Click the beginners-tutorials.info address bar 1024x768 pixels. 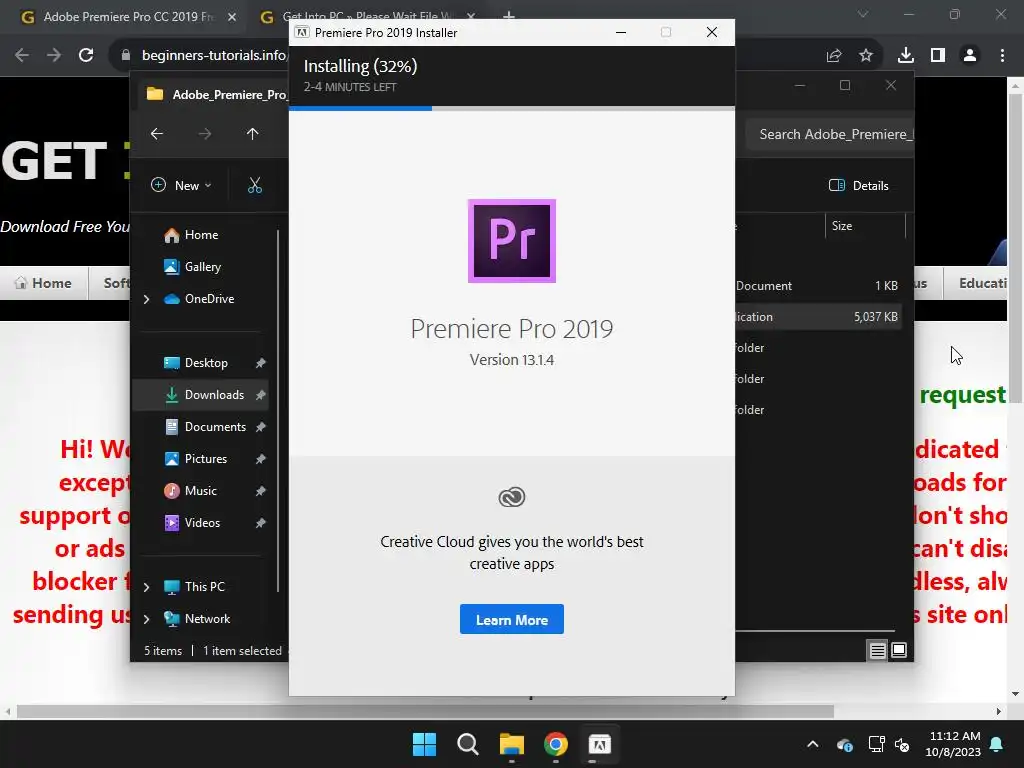coord(214,56)
